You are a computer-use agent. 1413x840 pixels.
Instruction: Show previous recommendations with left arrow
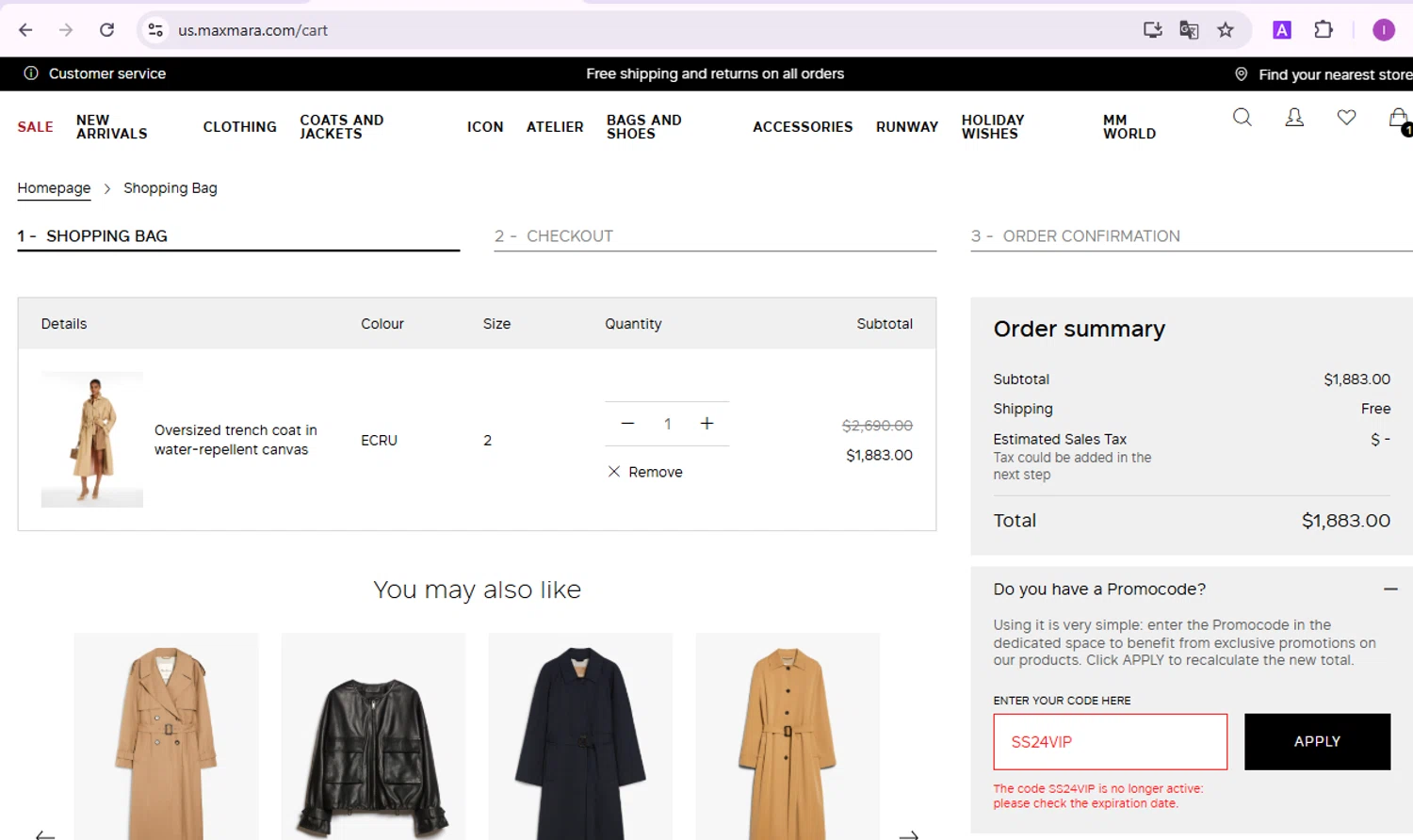coord(45,834)
